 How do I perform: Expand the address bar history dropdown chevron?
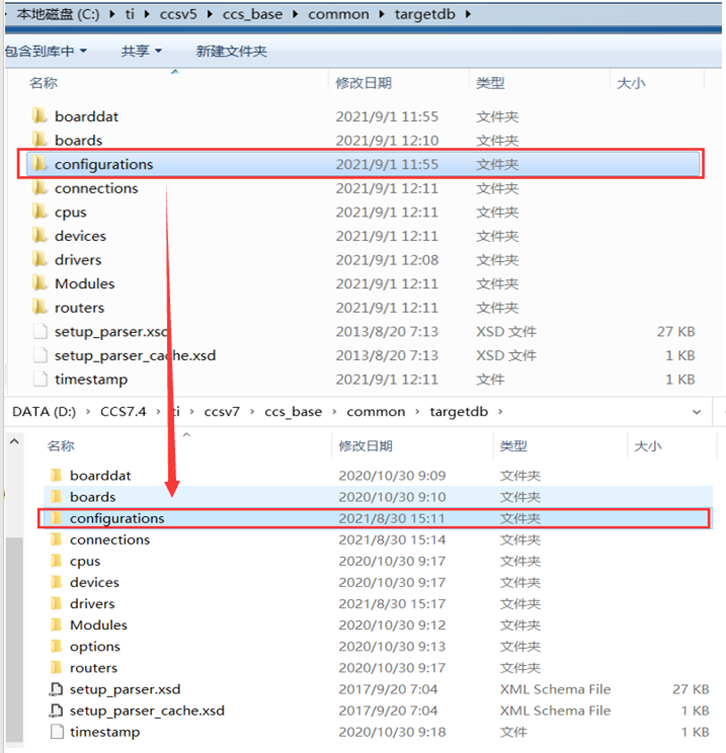[697, 412]
